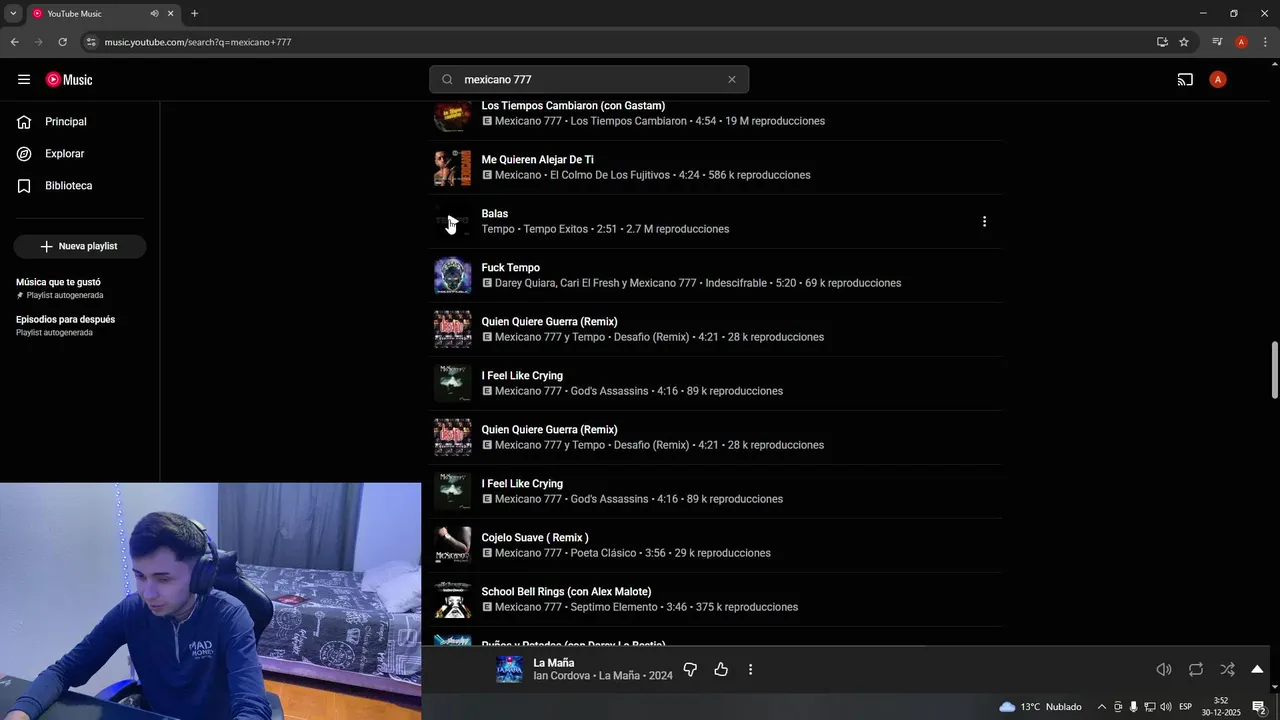Open the Chrome profile avatar
The image size is (1280, 720).
pos(1241,42)
